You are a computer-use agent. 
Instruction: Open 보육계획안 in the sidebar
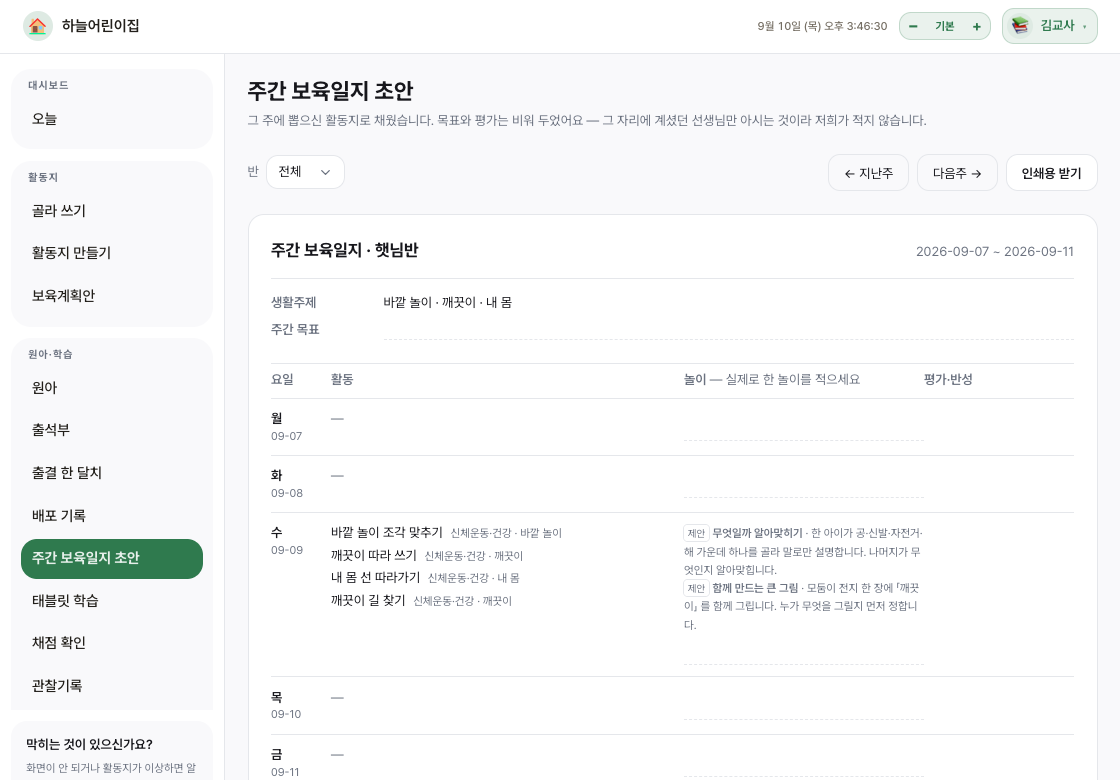coord(112,296)
